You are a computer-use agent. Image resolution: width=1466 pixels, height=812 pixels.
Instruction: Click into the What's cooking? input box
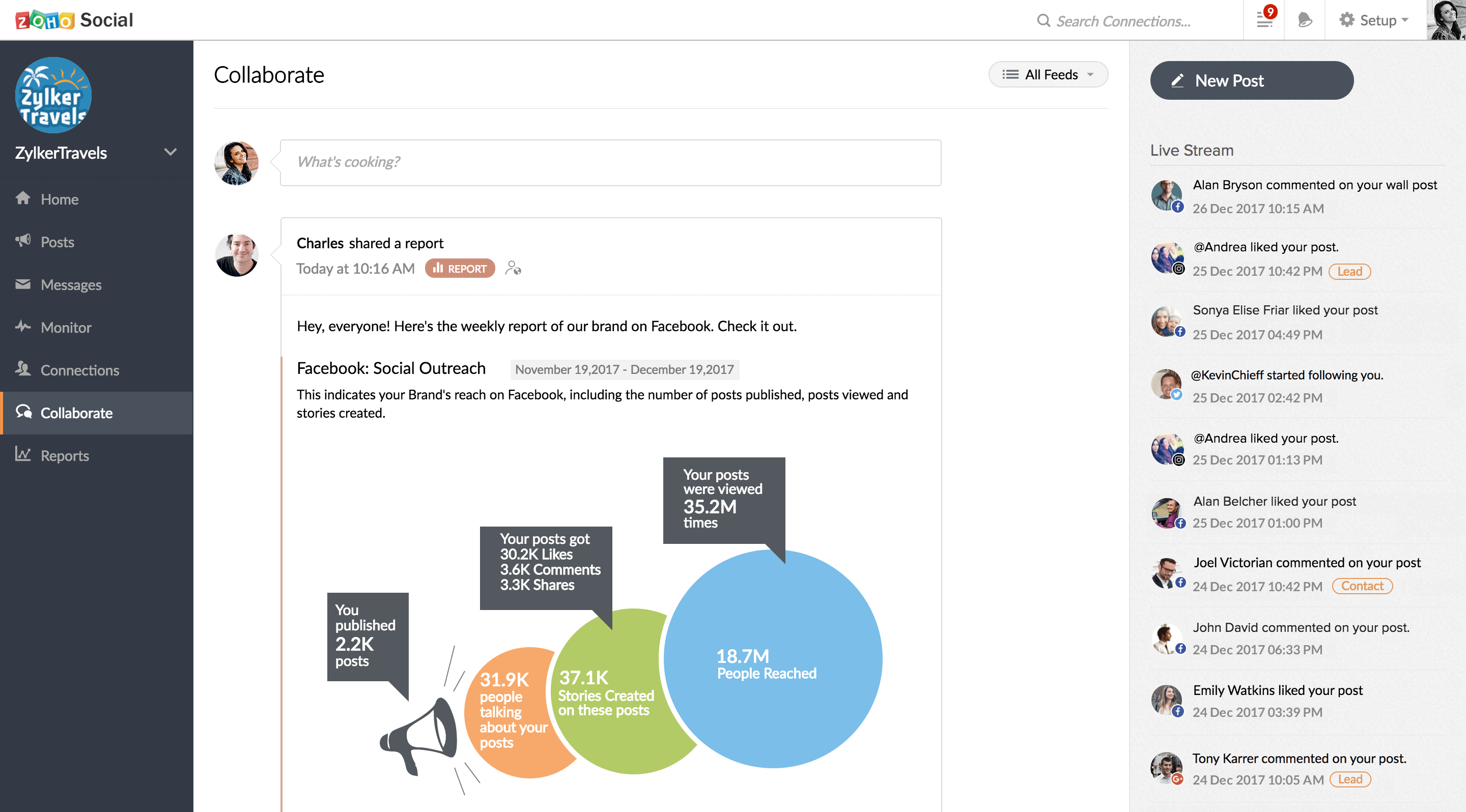(x=610, y=163)
